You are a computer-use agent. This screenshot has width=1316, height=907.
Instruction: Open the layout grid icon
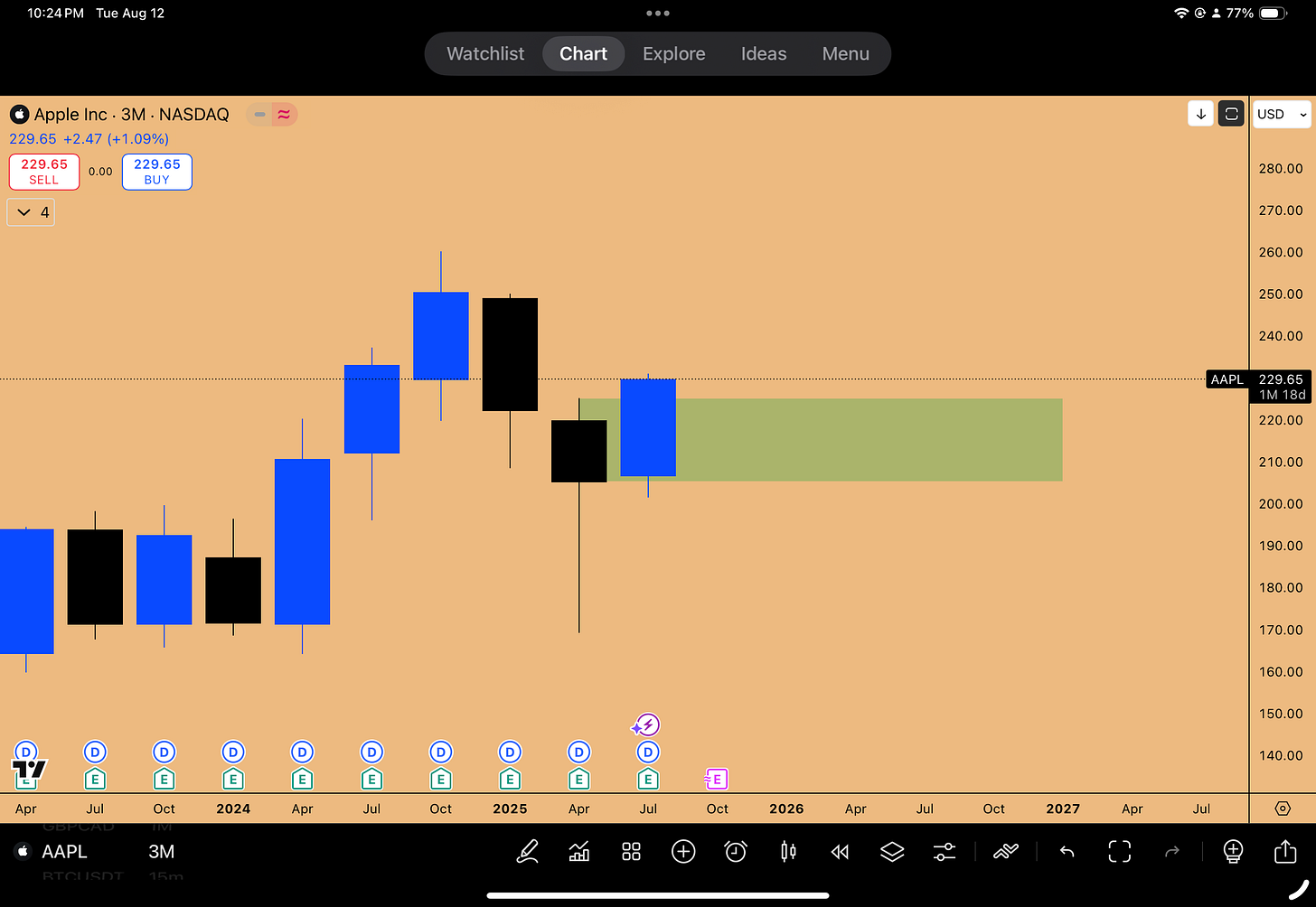(631, 851)
